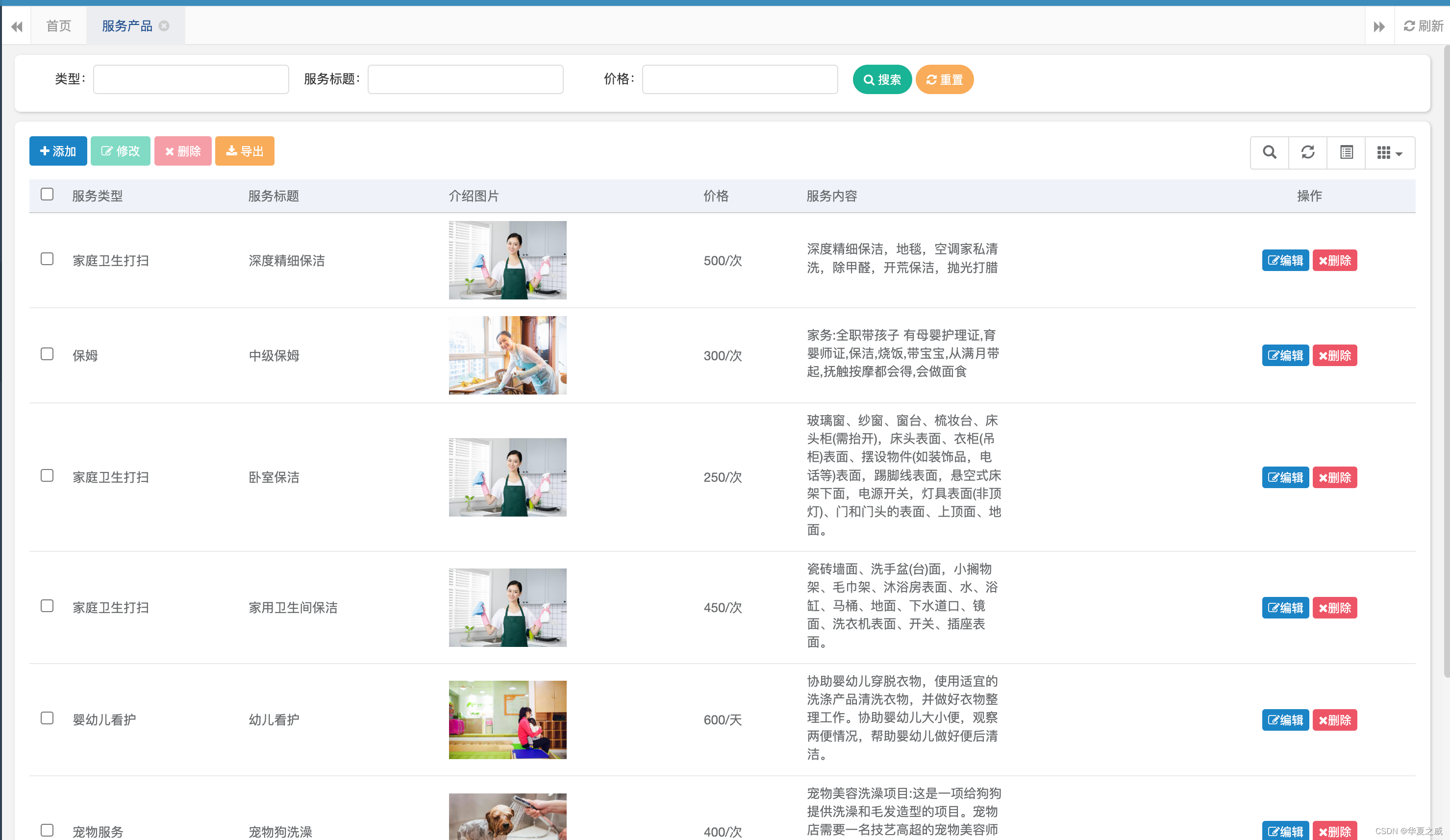Focus the 类型 input field
The width and height of the screenshot is (1450, 840).
point(191,79)
